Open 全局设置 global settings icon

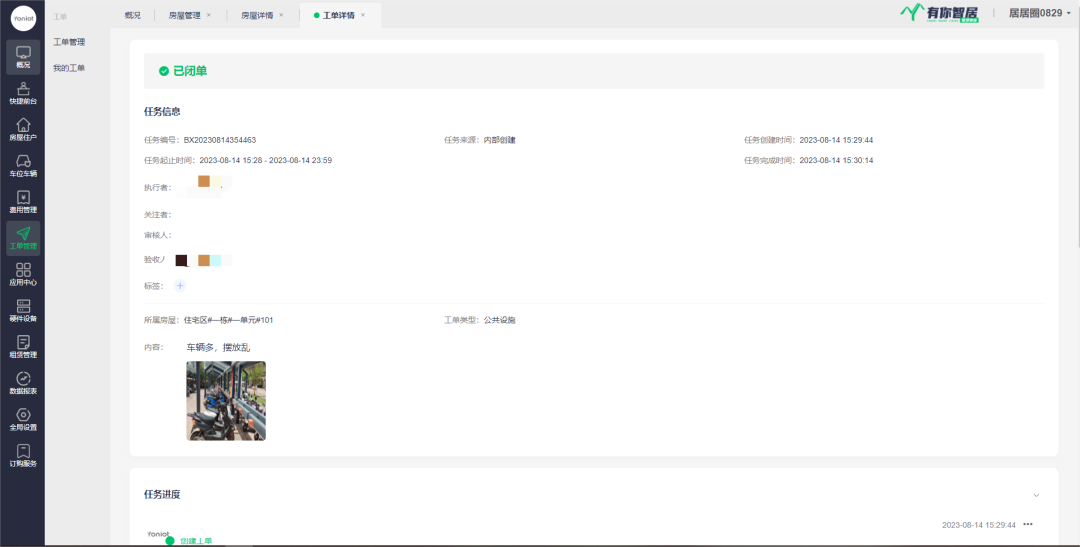(23, 419)
